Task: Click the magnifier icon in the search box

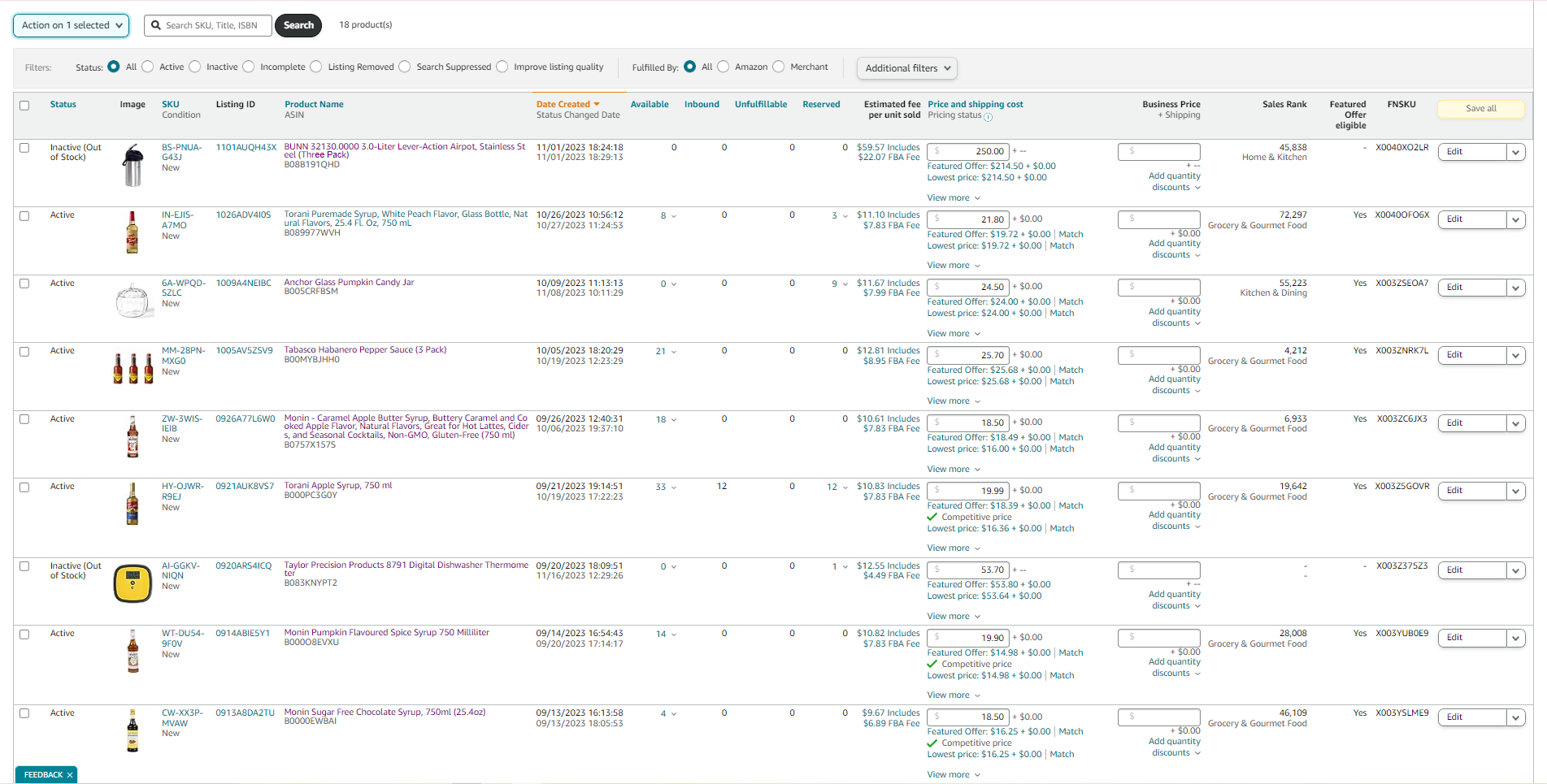Action: click(156, 25)
